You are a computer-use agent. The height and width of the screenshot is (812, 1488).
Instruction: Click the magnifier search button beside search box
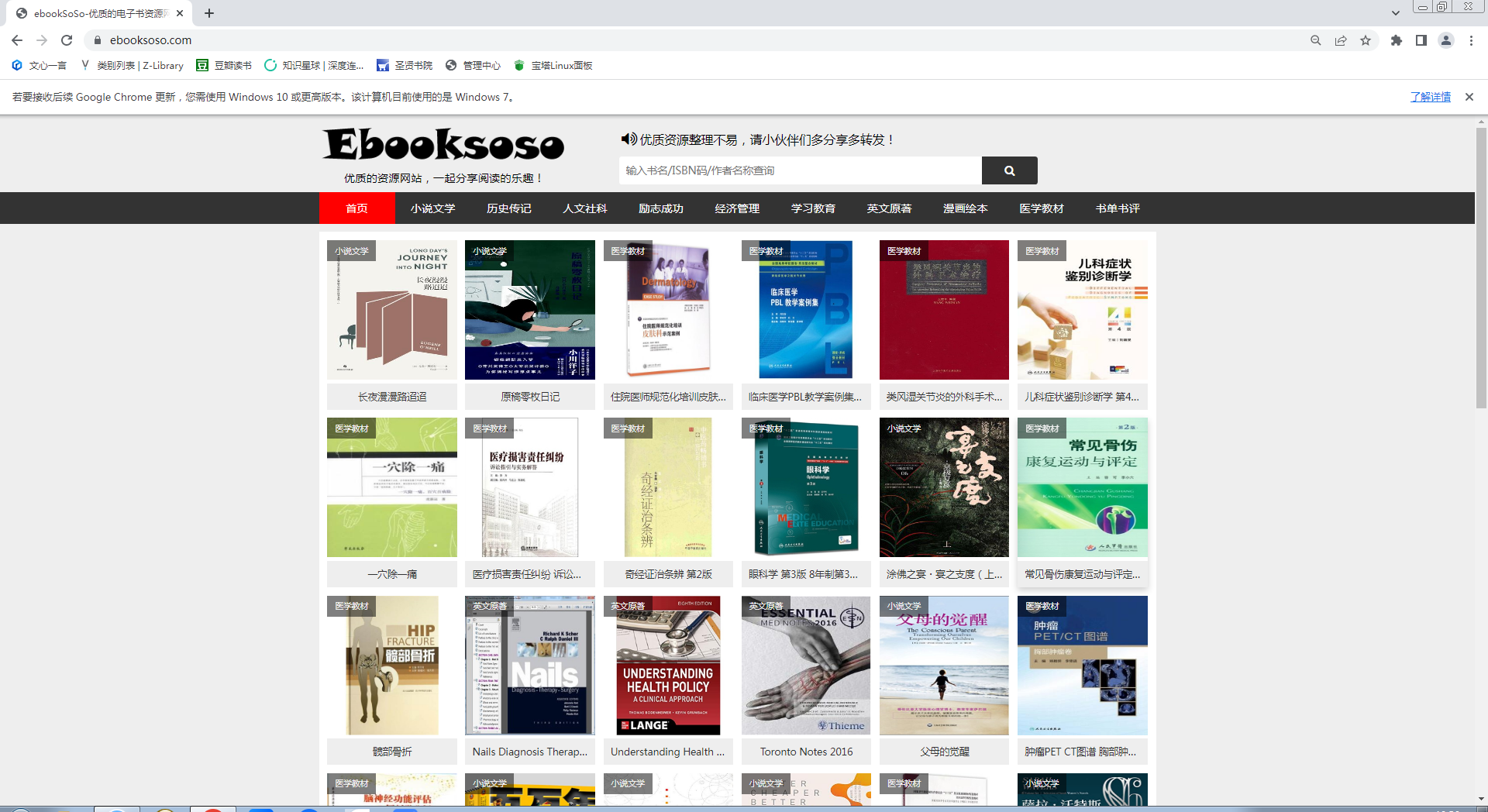coord(1009,170)
